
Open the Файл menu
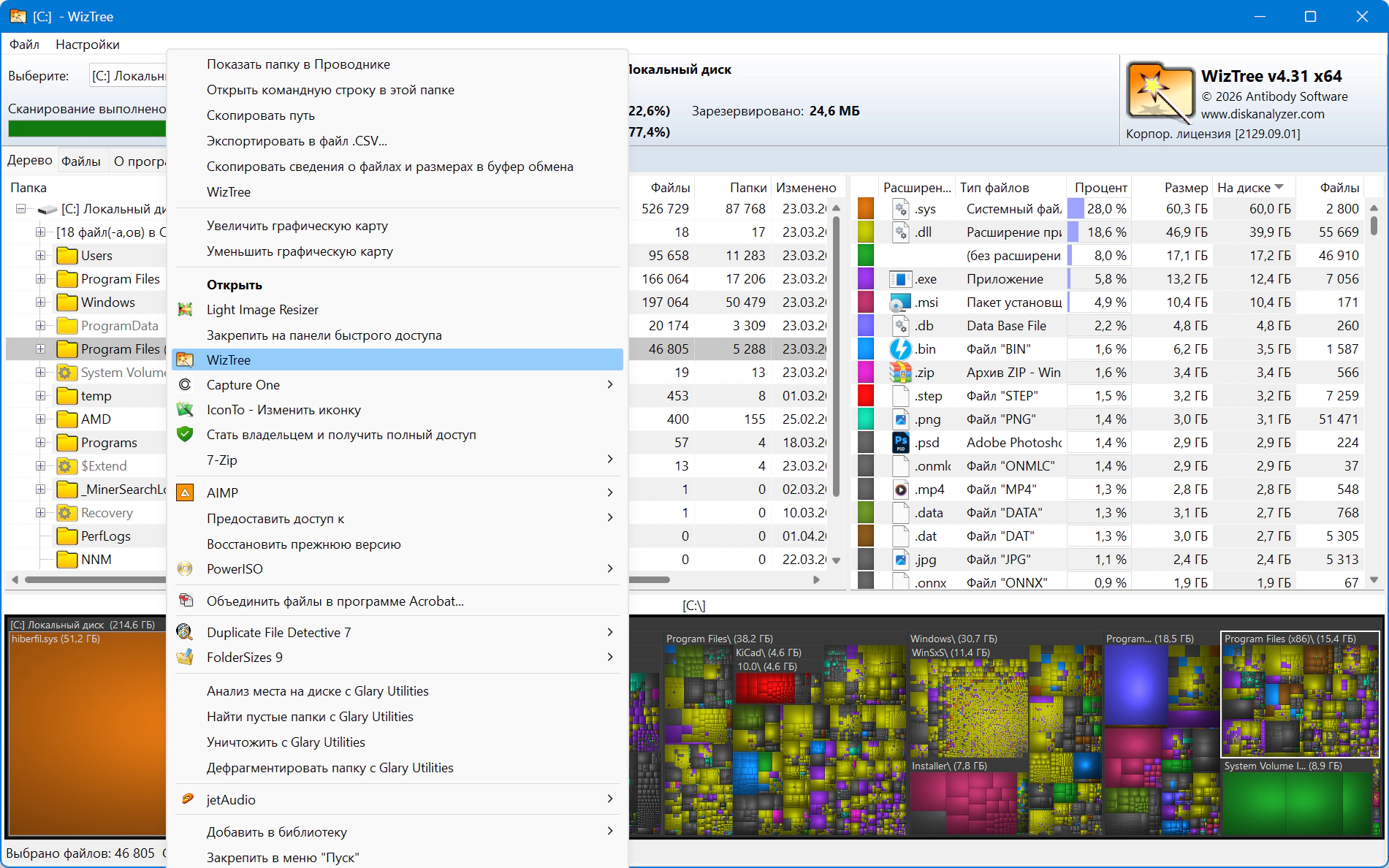pyautogui.click(x=24, y=45)
